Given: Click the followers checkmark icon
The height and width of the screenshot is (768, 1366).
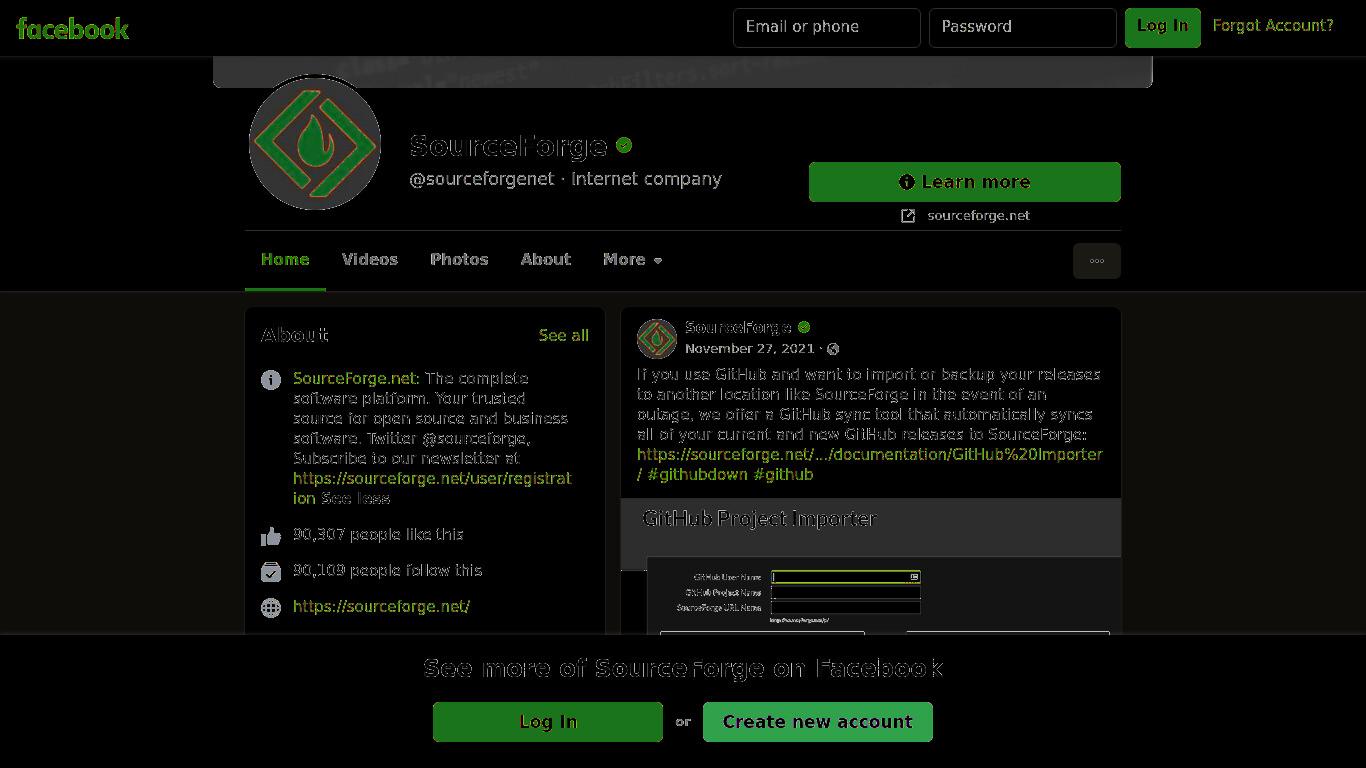Looking at the screenshot, I should [271, 572].
